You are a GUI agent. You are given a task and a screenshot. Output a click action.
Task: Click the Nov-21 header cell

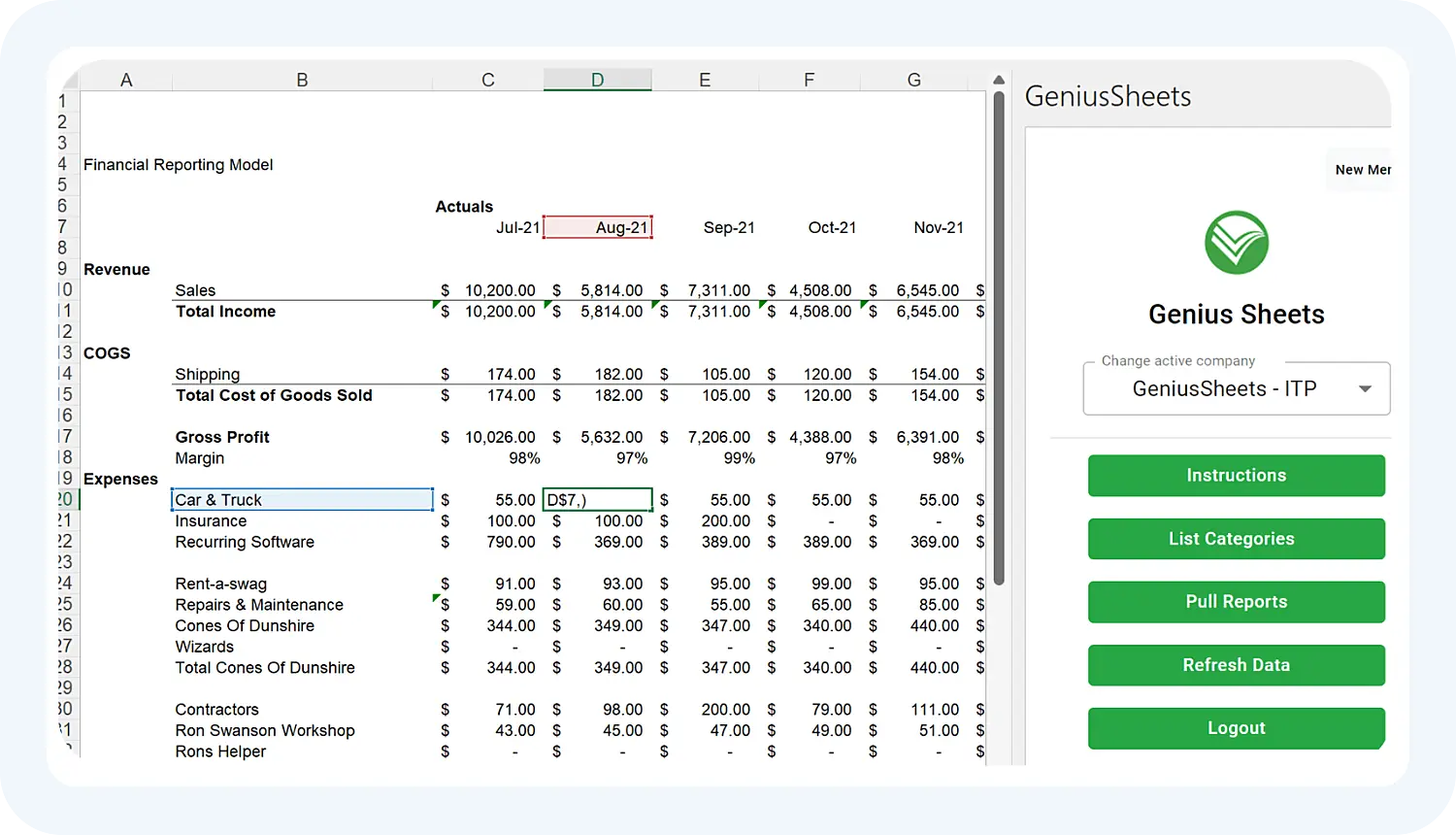point(939,227)
